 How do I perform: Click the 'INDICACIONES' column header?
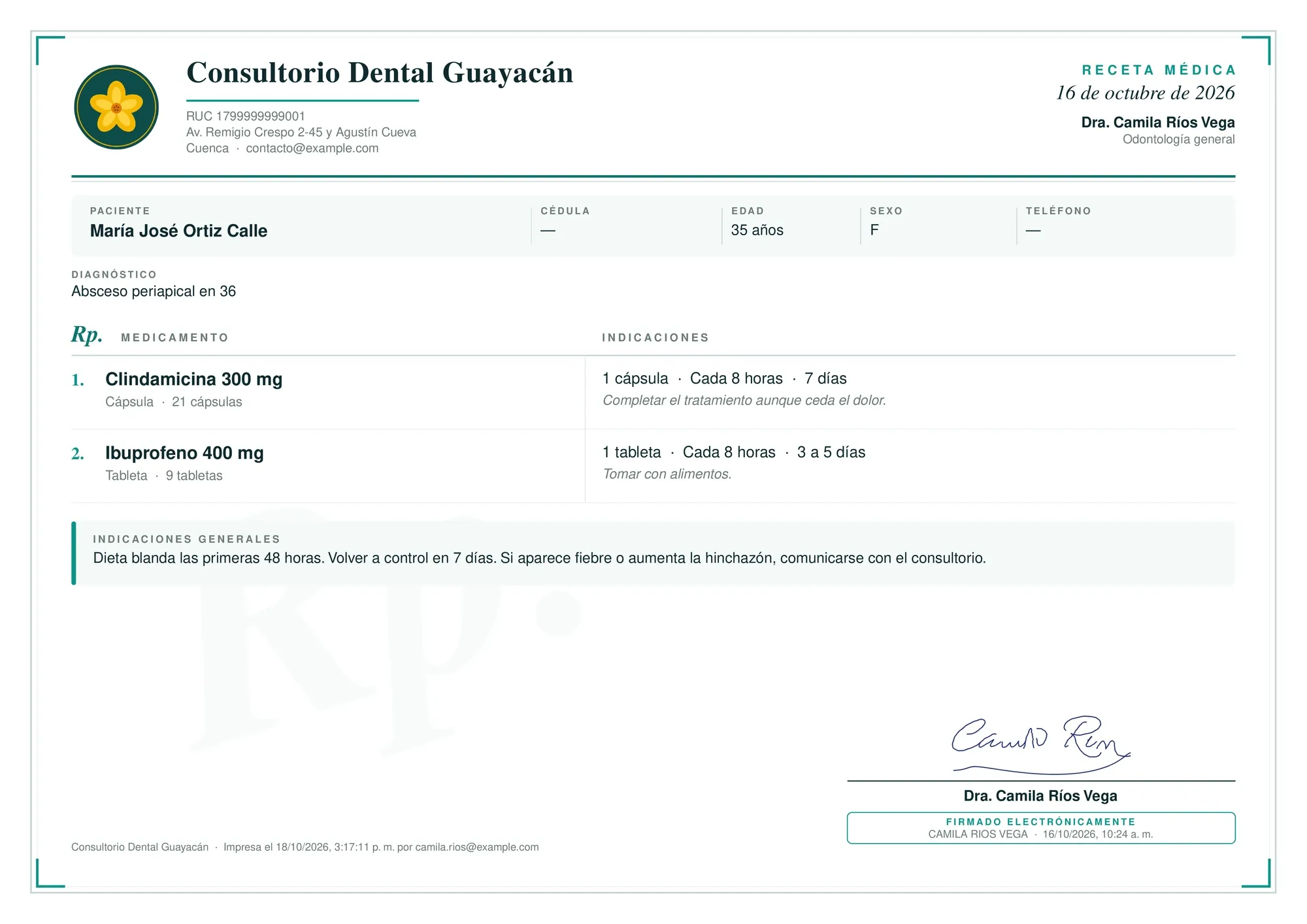[x=655, y=338]
